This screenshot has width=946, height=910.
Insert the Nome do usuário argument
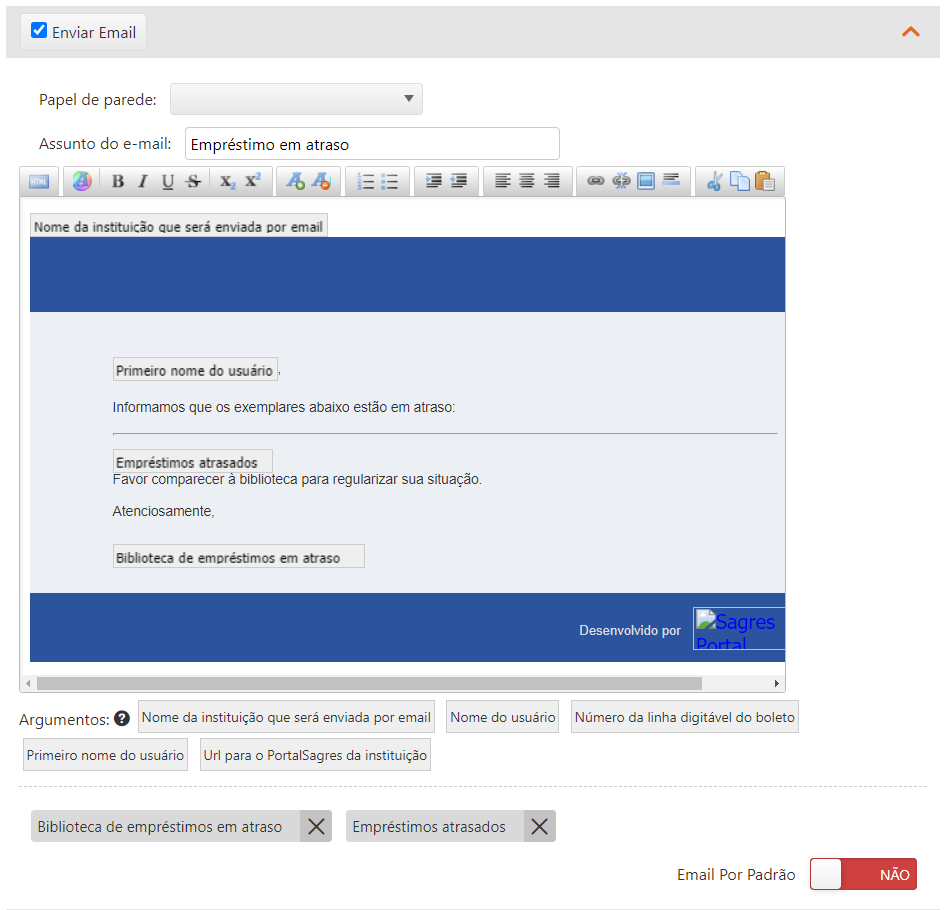tap(503, 717)
